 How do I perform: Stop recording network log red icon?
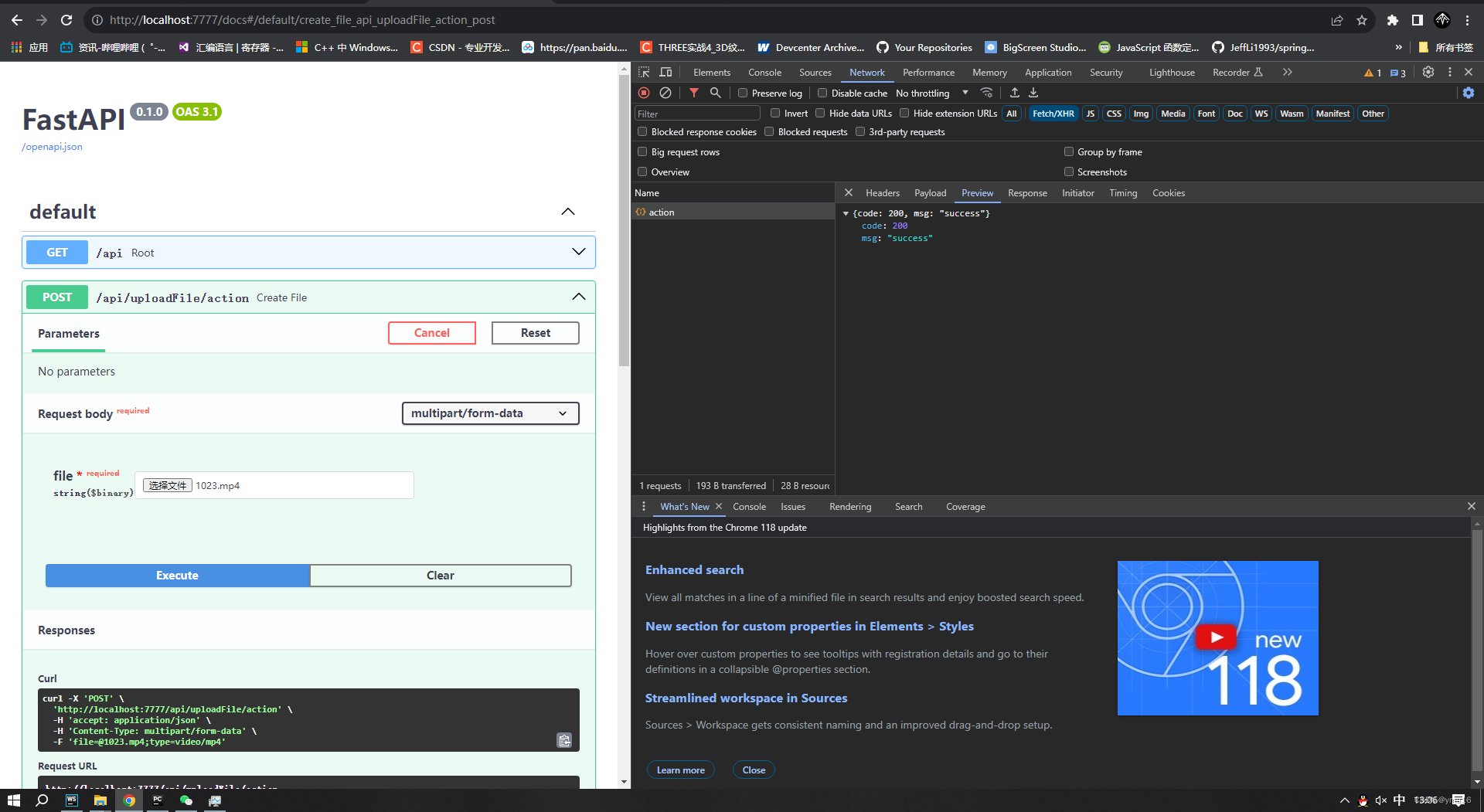coord(644,93)
